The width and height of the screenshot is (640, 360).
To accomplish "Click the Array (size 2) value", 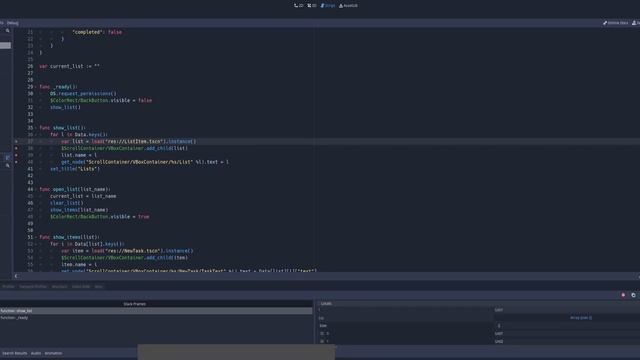I will (581, 318).
